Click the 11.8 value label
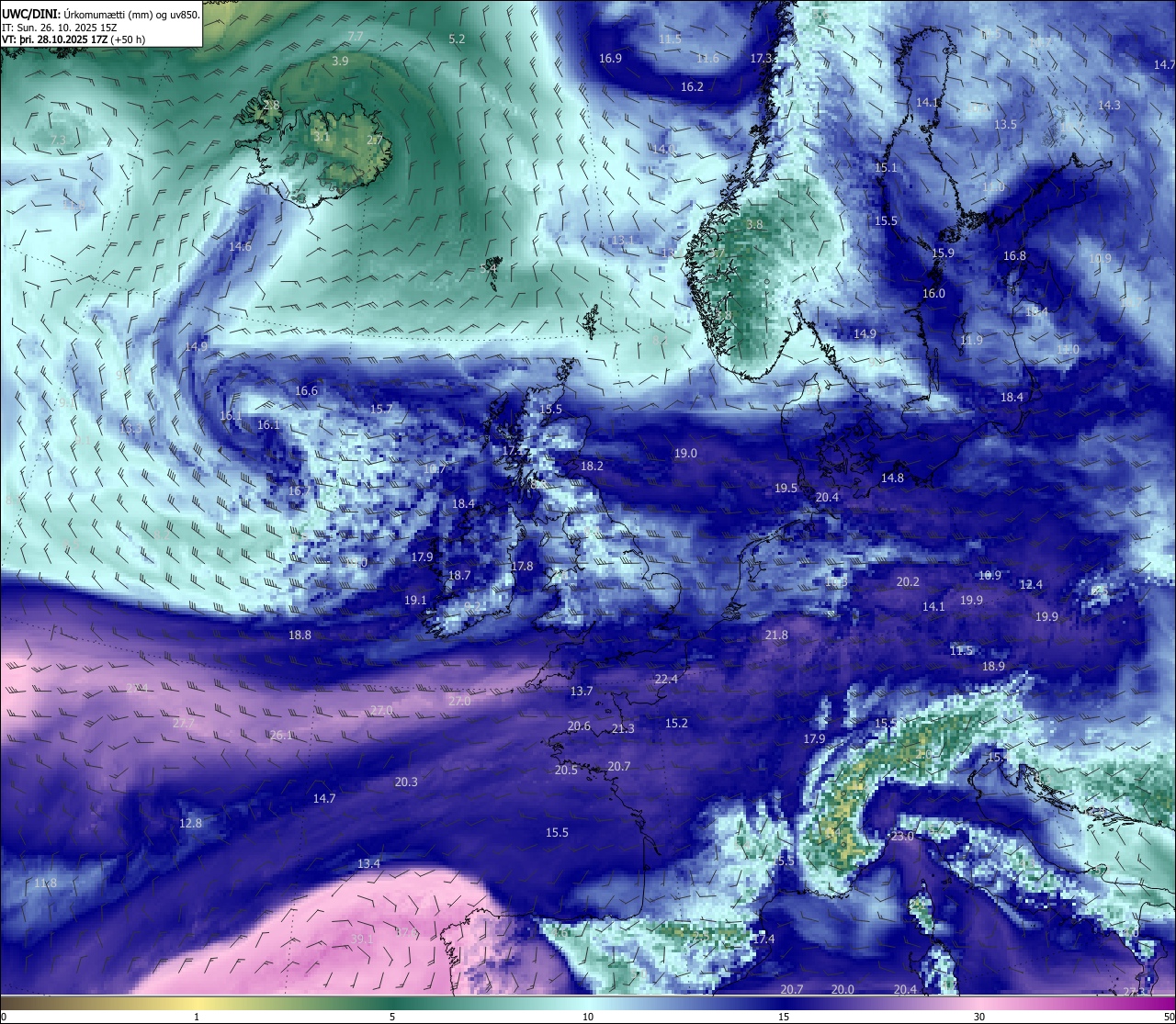This screenshot has height=1024, width=1176. (45, 883)
